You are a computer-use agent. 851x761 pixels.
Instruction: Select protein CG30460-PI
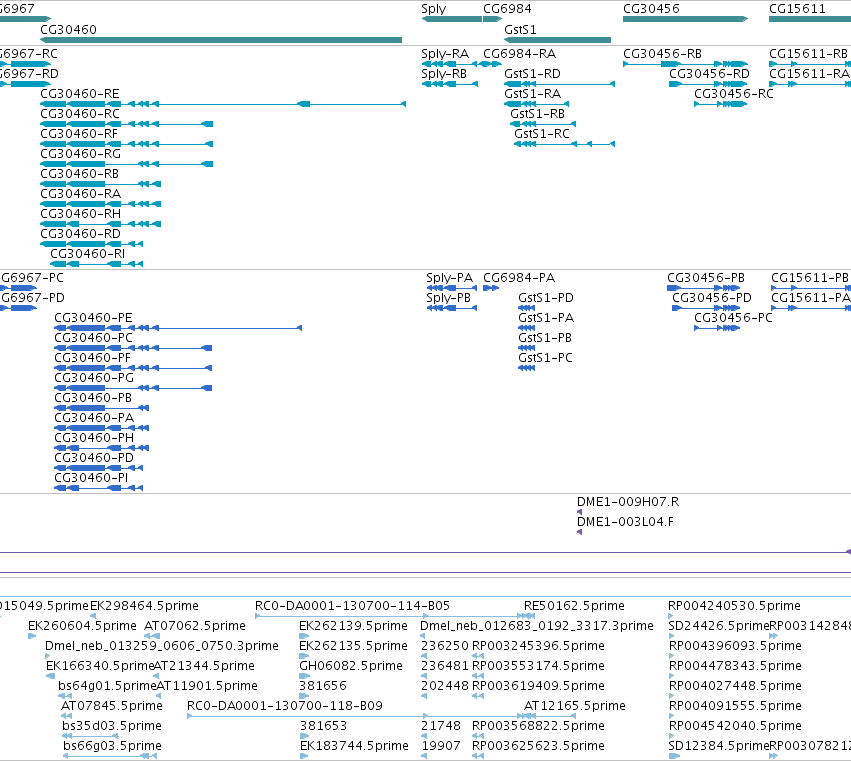[x=91, y=479]
